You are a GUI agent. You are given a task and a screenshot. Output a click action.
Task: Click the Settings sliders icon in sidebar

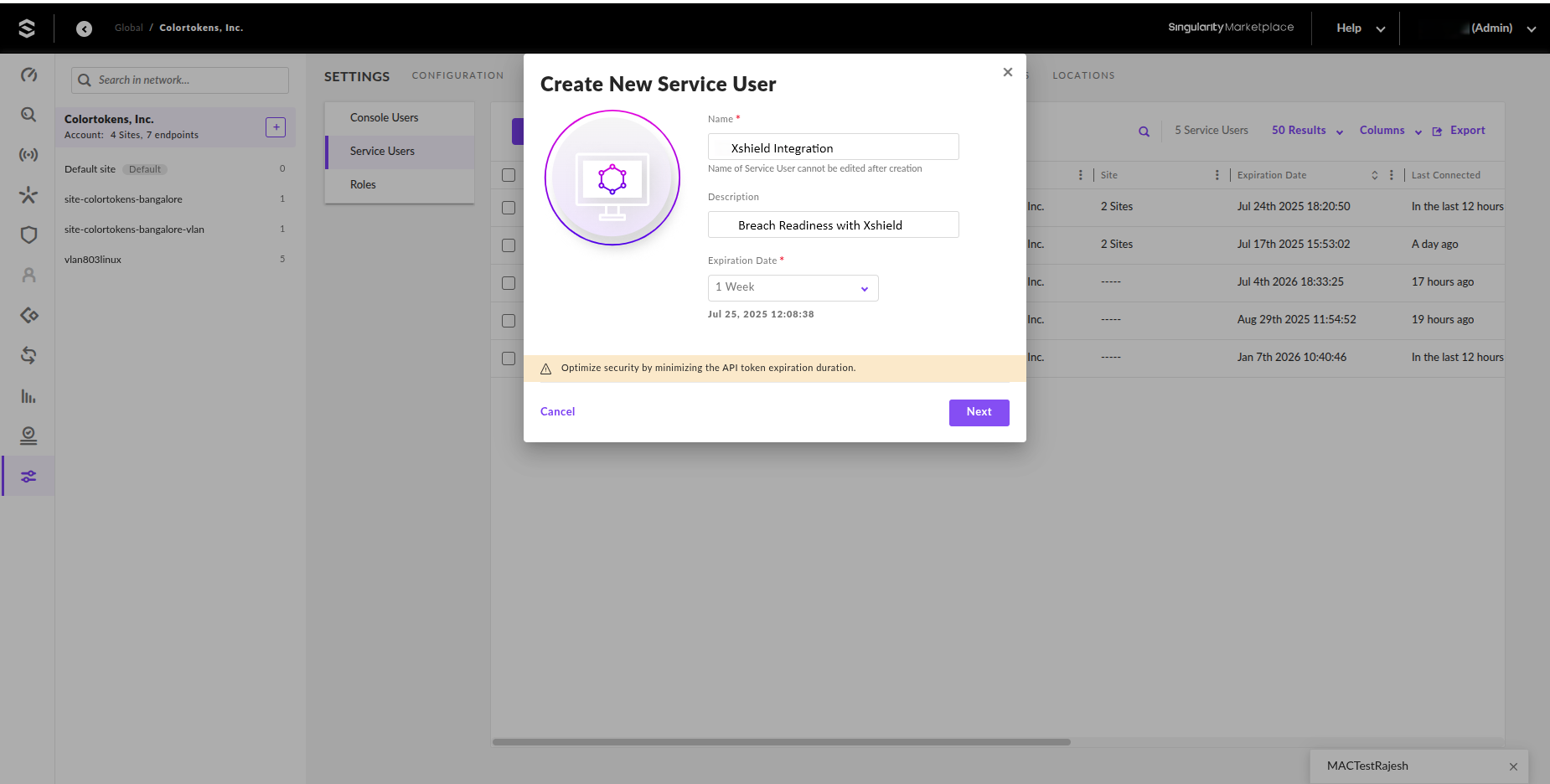click(x=28, y=477)
